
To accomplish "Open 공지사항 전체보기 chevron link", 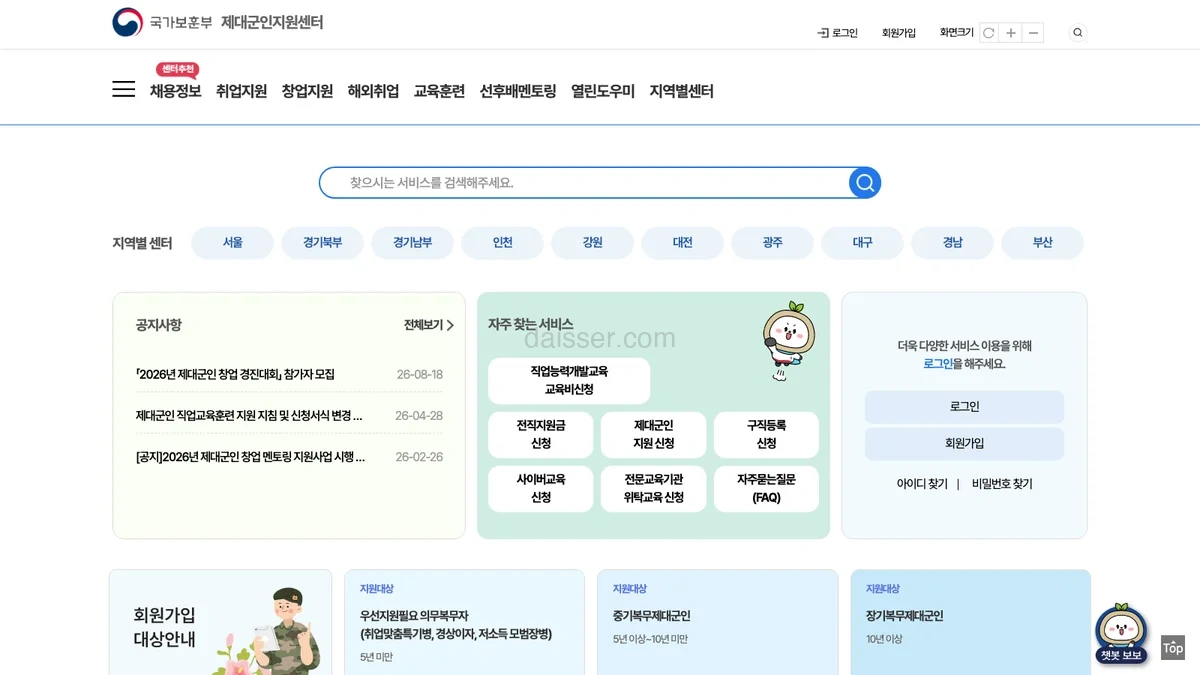I will click(x=429, y=325).
